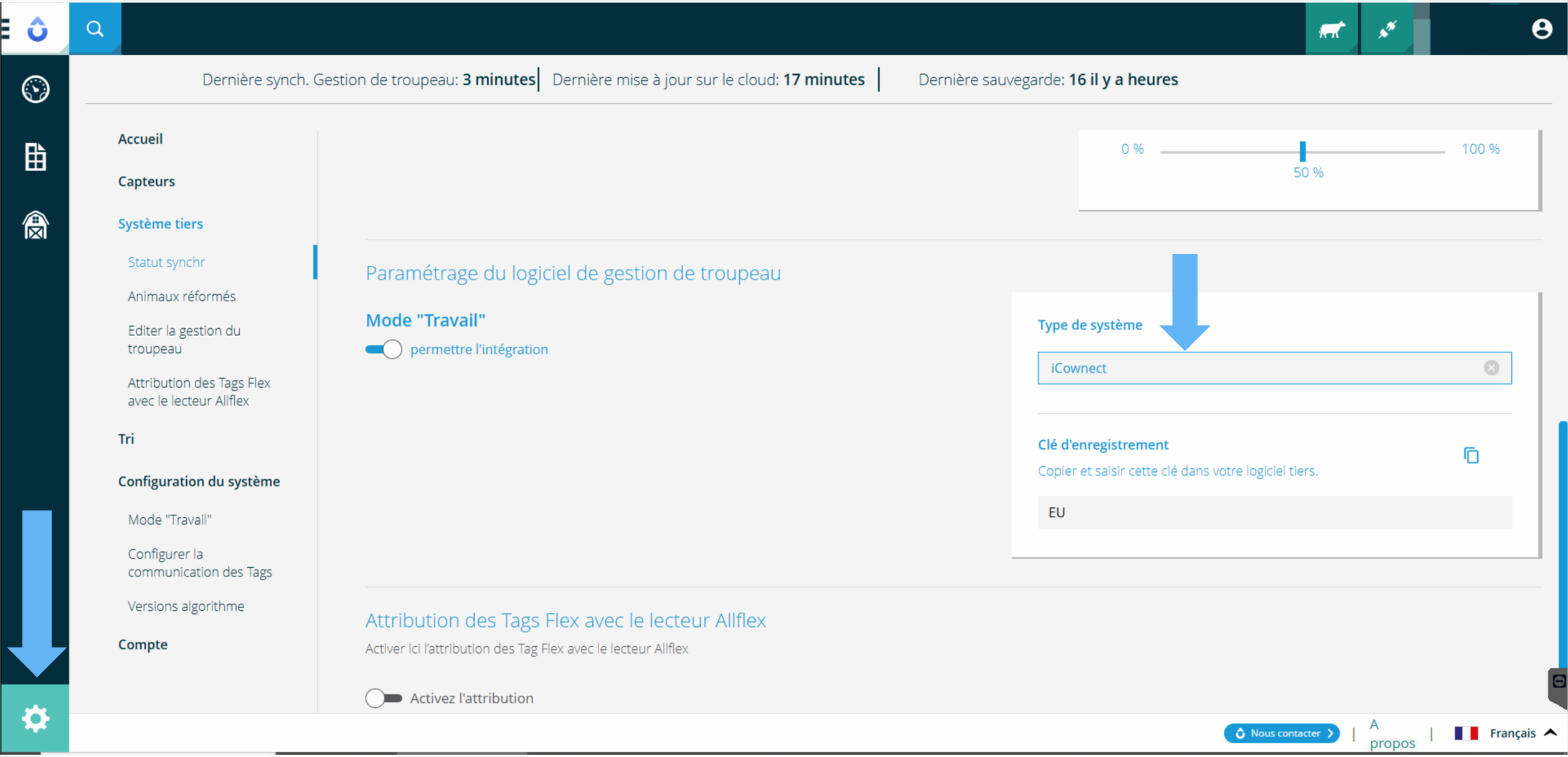The image size is (1568, 757).
Task: Open the dashboard gauge icon in sidebar
Action: point(35,90)
